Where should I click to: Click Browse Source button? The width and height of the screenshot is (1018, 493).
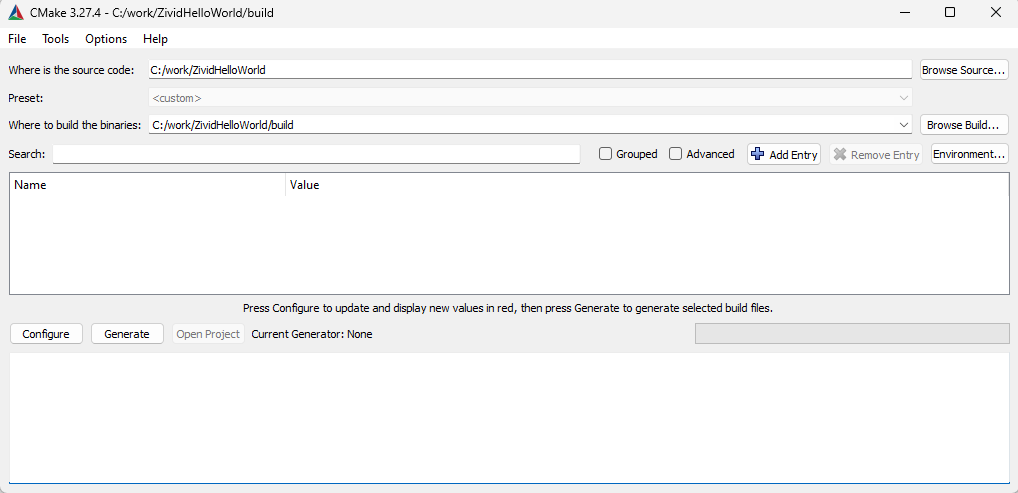click(964, 70)
